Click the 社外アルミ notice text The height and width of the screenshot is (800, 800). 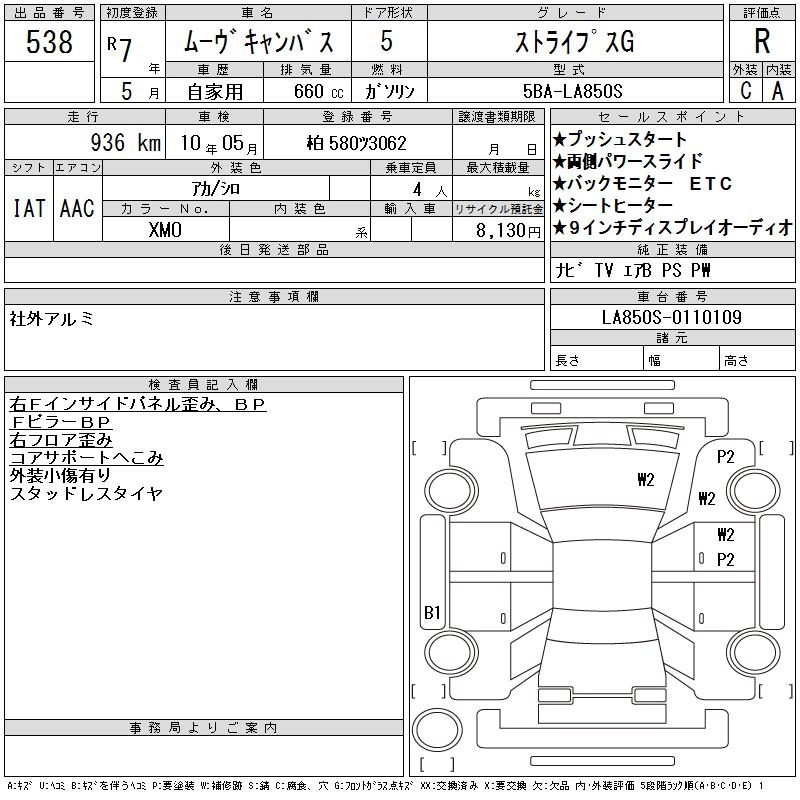point(51,318)
